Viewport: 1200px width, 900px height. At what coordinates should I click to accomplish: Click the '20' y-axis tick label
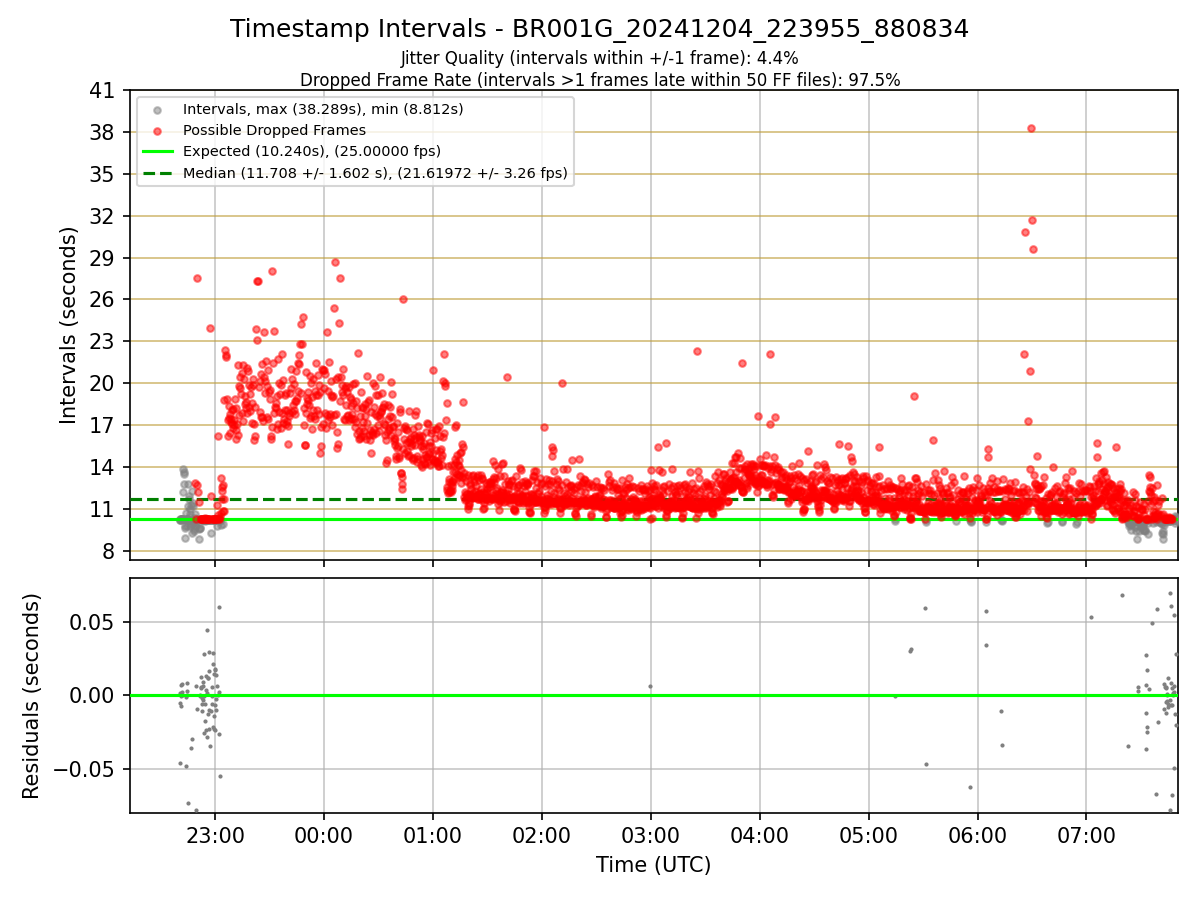(x=102, y=384)
